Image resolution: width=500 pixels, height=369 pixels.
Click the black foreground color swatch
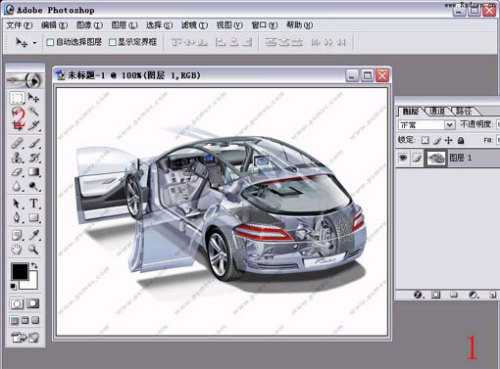pyautogui.click(x=20, y=271)
